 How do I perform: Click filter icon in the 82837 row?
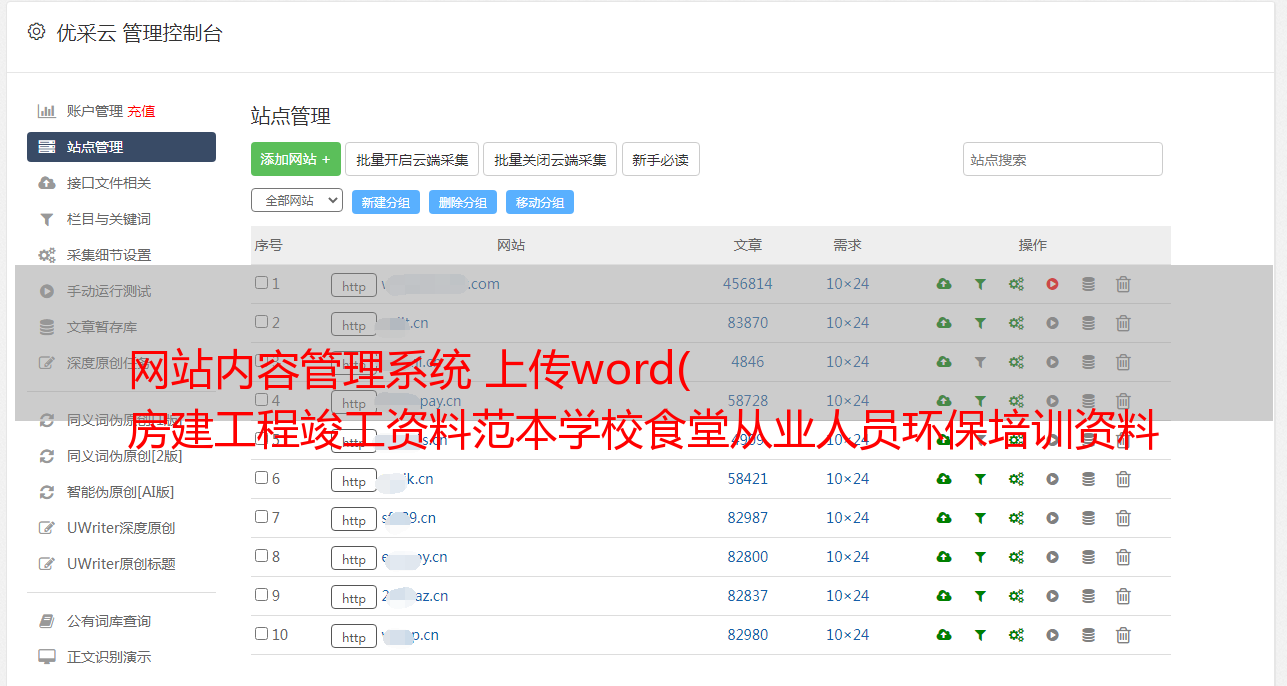[x=980, y=596]
